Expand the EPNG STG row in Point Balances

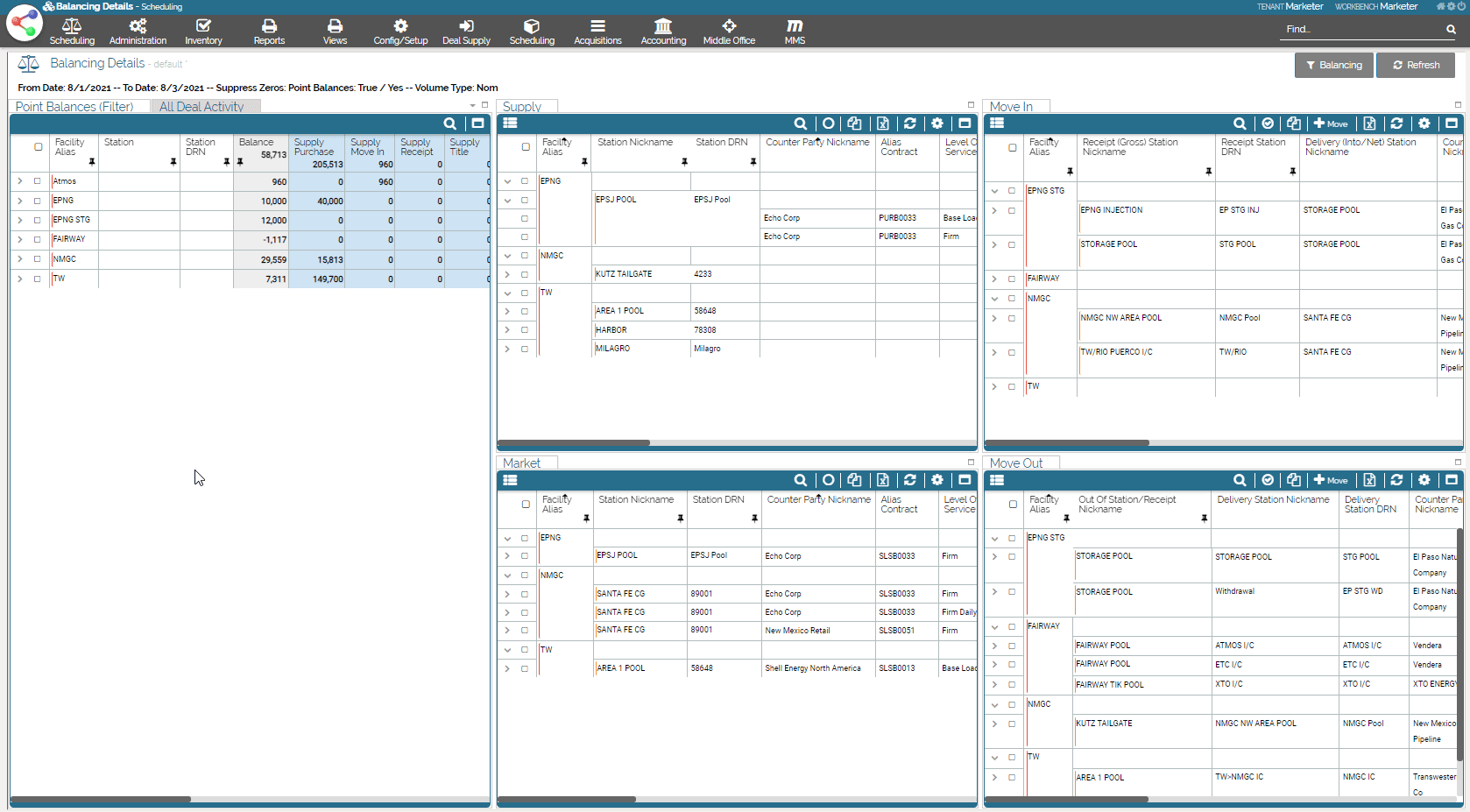[19, 220]
